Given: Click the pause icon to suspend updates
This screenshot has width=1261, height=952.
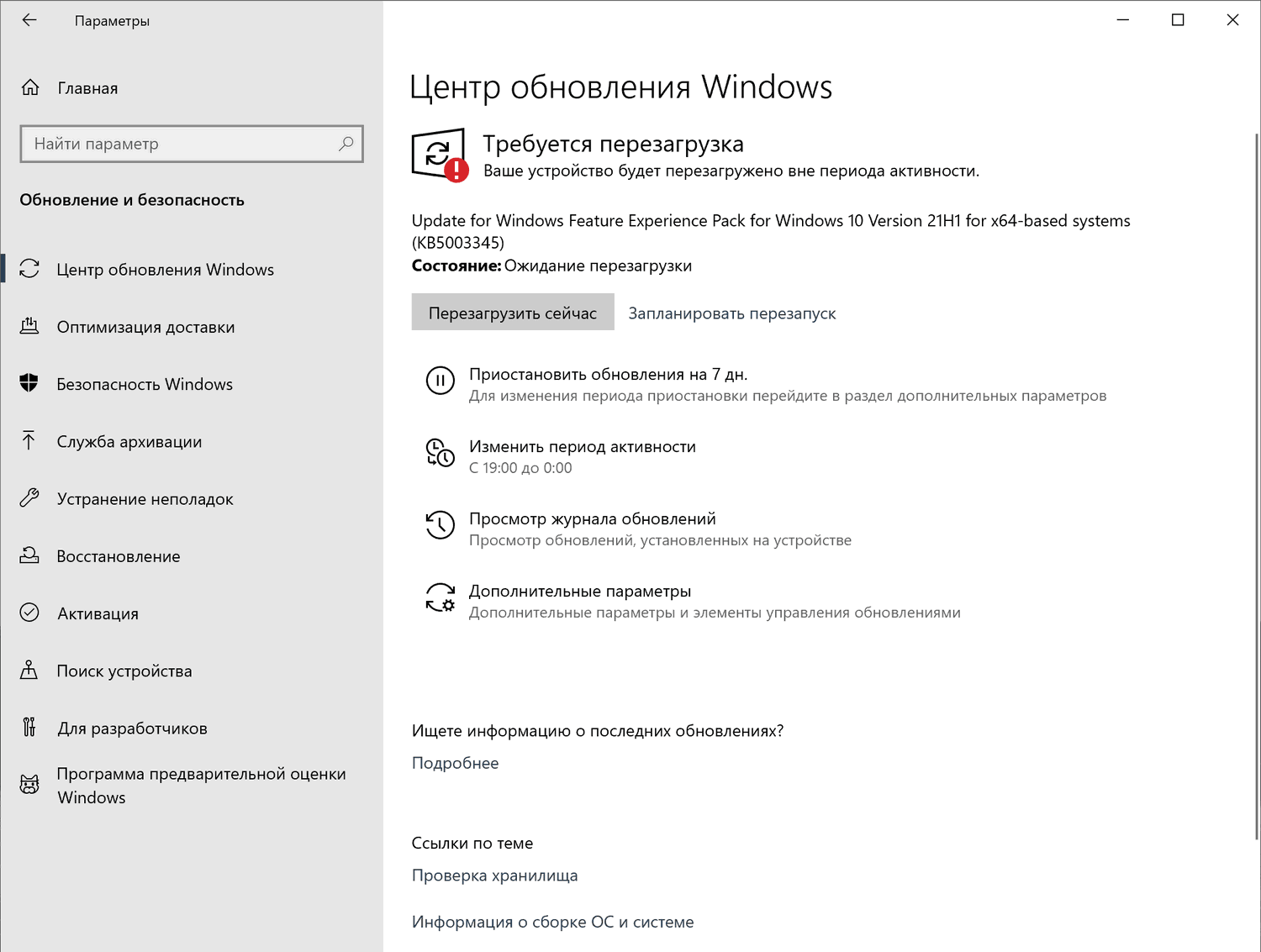Looking at the screenshot, I should coord(440,381).
